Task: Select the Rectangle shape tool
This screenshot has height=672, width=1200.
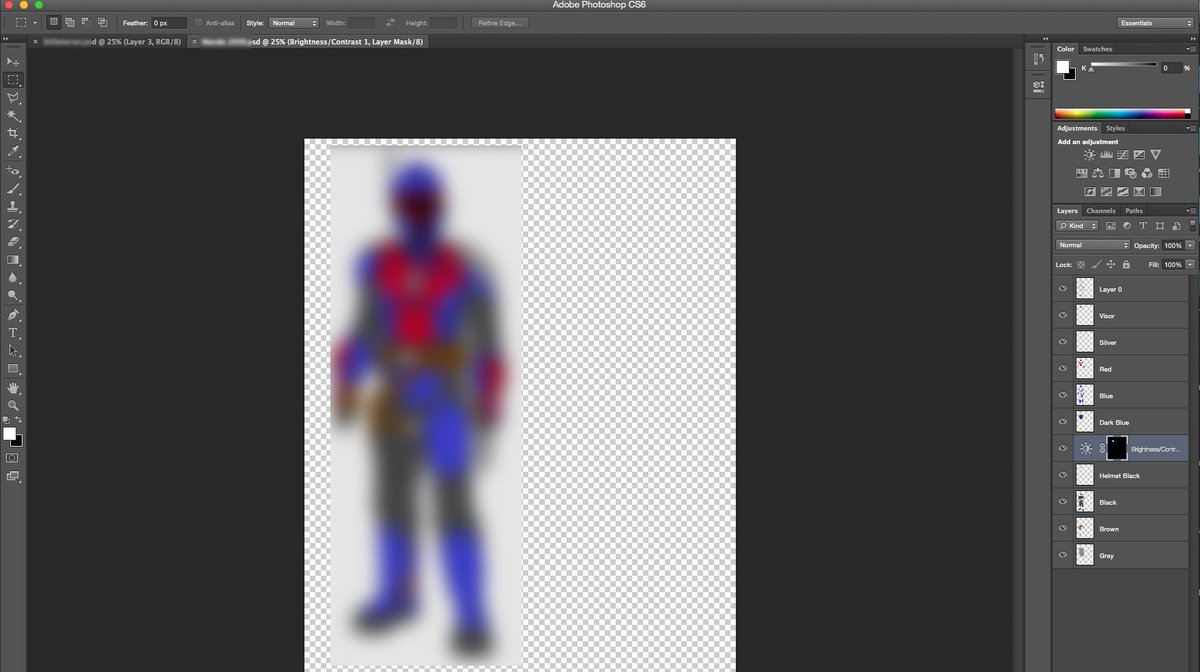Action: [x=13, y=368]
